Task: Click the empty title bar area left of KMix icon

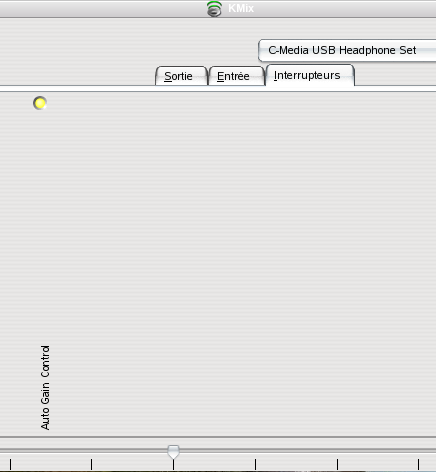Action: (100, 9)
